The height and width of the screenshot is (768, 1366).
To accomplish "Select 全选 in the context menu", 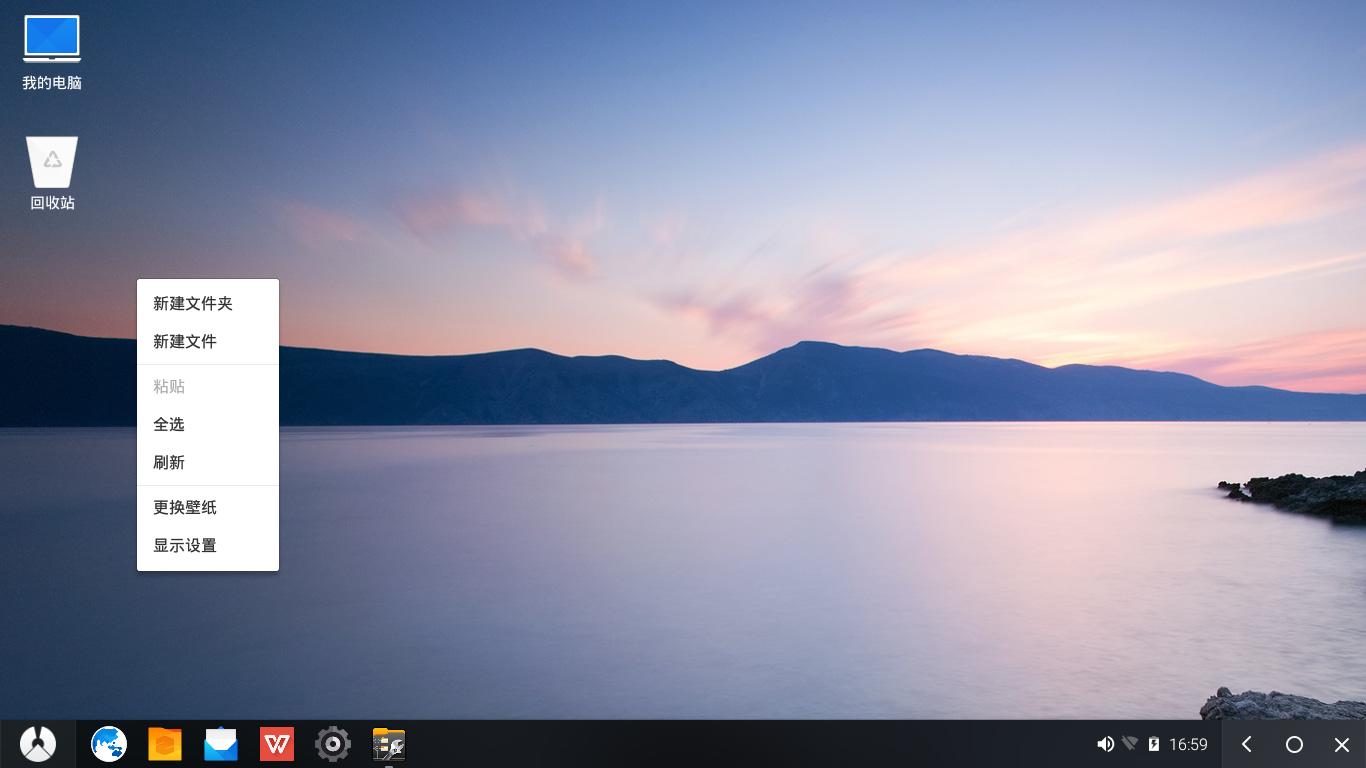I will (x=208, y=424).
